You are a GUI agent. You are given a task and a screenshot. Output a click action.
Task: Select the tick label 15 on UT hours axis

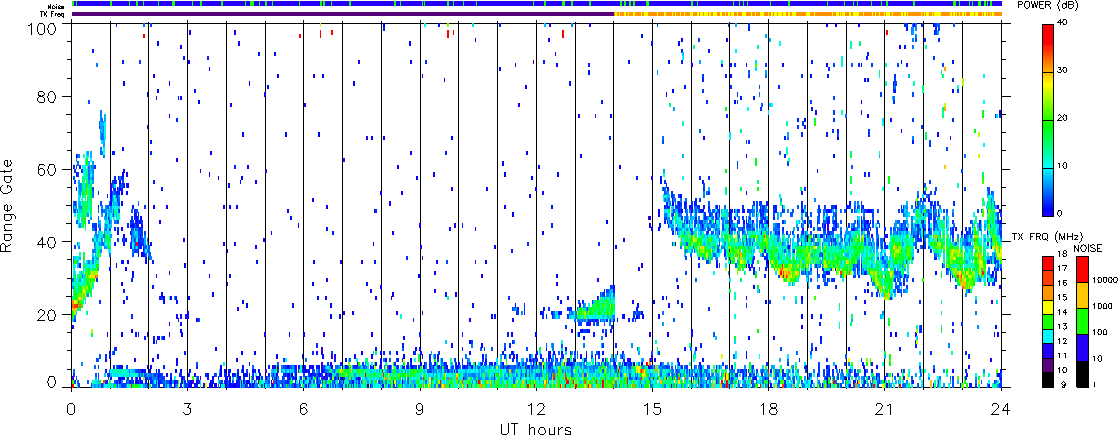(x=652, y=409)
